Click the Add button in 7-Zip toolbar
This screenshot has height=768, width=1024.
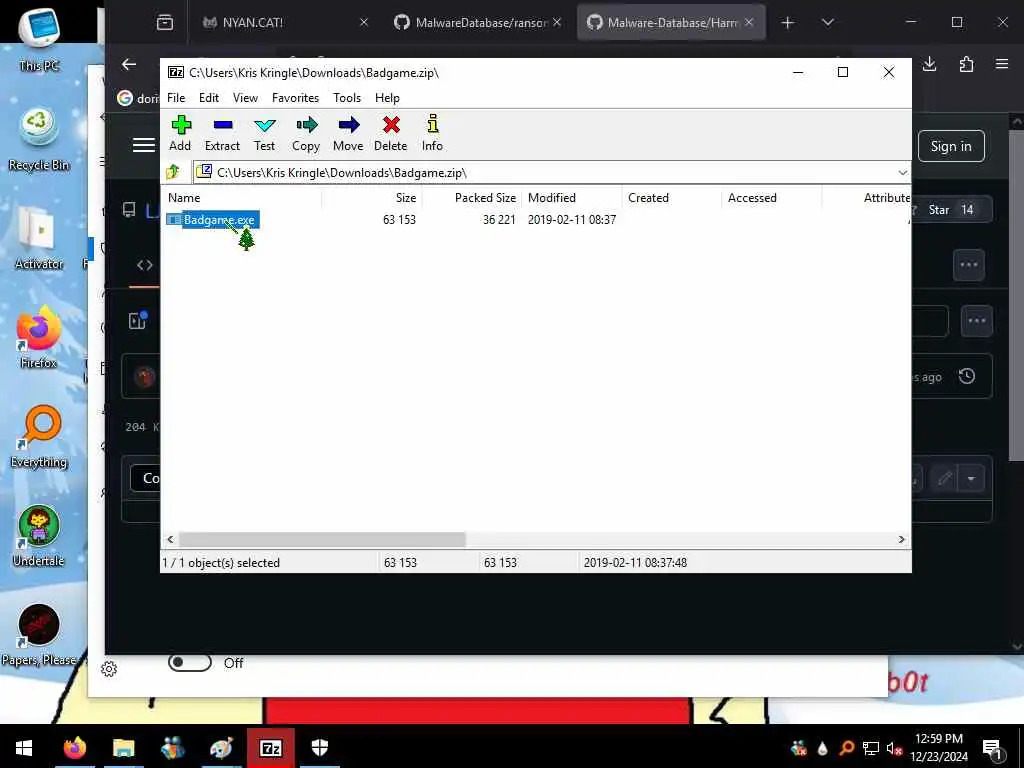click(180, 134)
